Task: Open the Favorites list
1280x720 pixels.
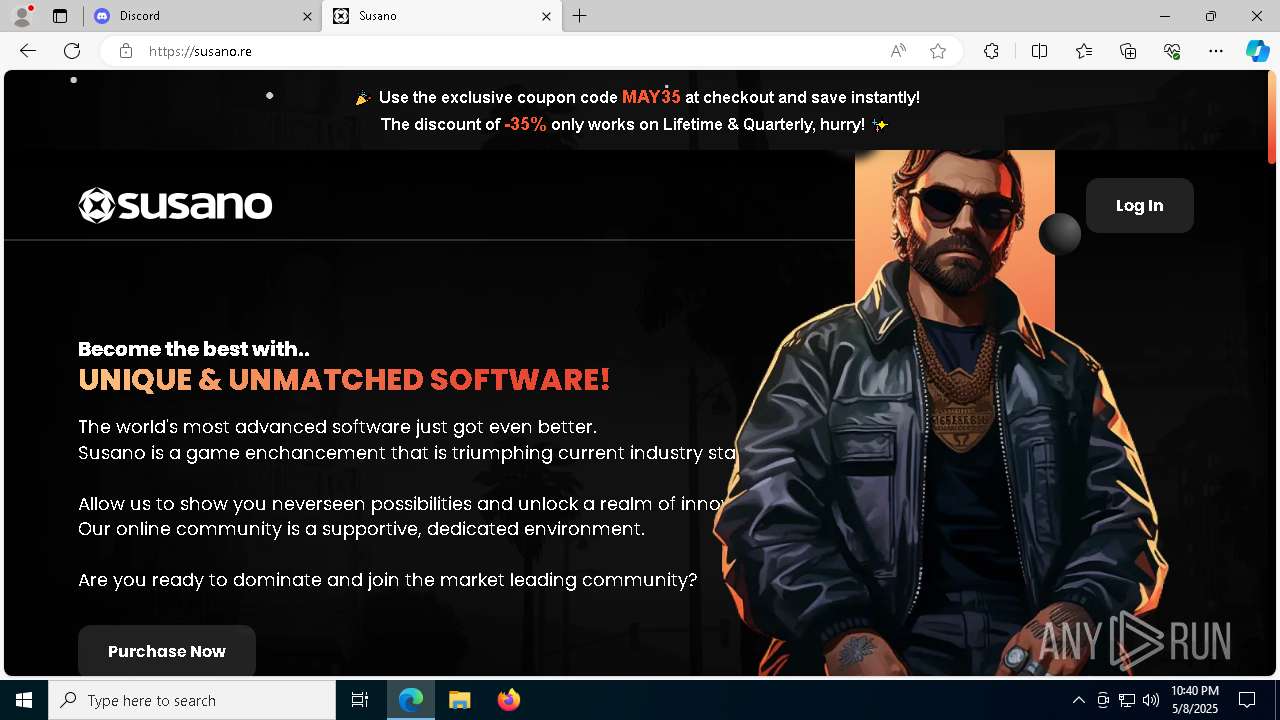Action: (1084, 51)
